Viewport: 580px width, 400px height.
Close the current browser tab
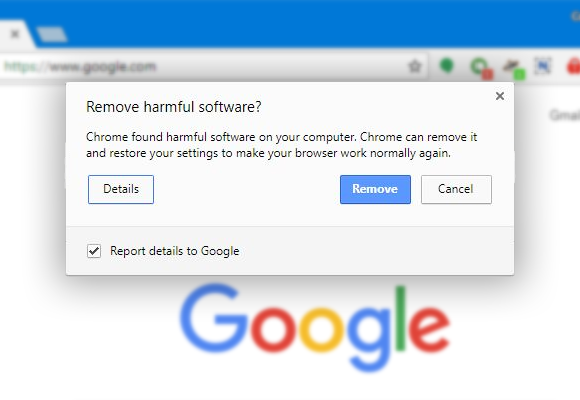(15, 34)
